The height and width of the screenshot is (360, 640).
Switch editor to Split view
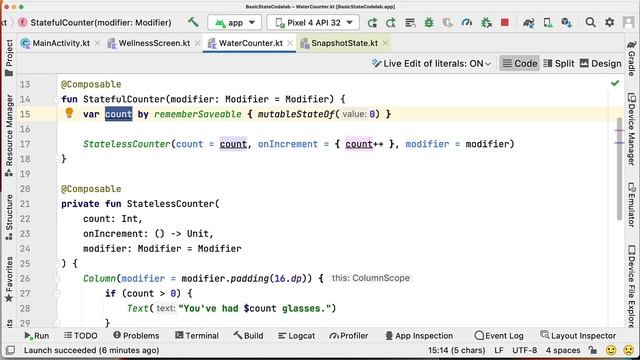tap(559, 64)
